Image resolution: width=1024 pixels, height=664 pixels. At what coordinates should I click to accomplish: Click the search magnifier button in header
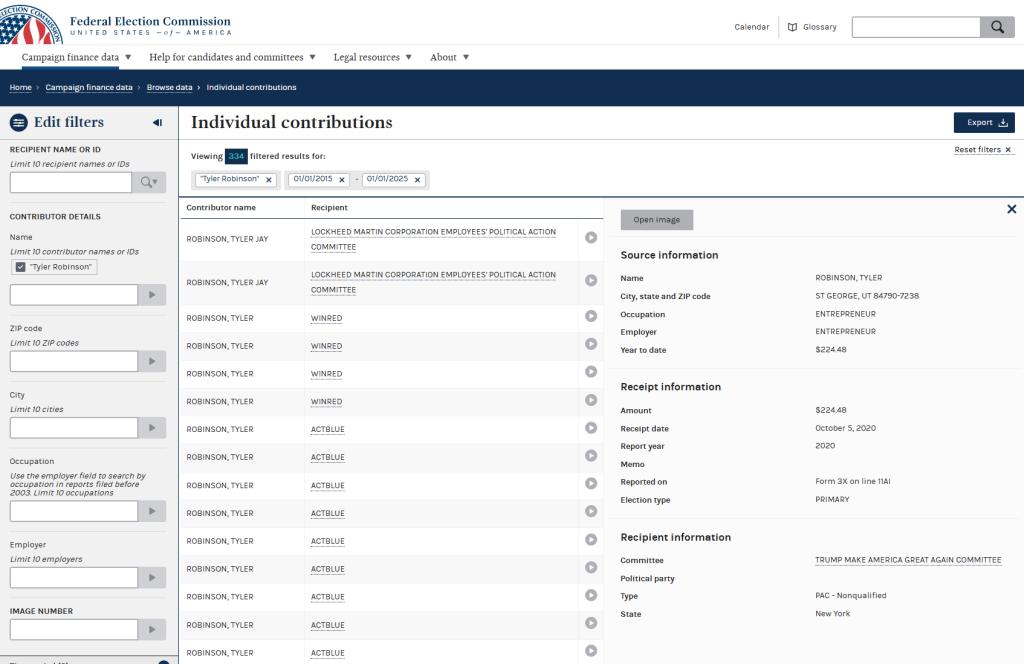997,27
